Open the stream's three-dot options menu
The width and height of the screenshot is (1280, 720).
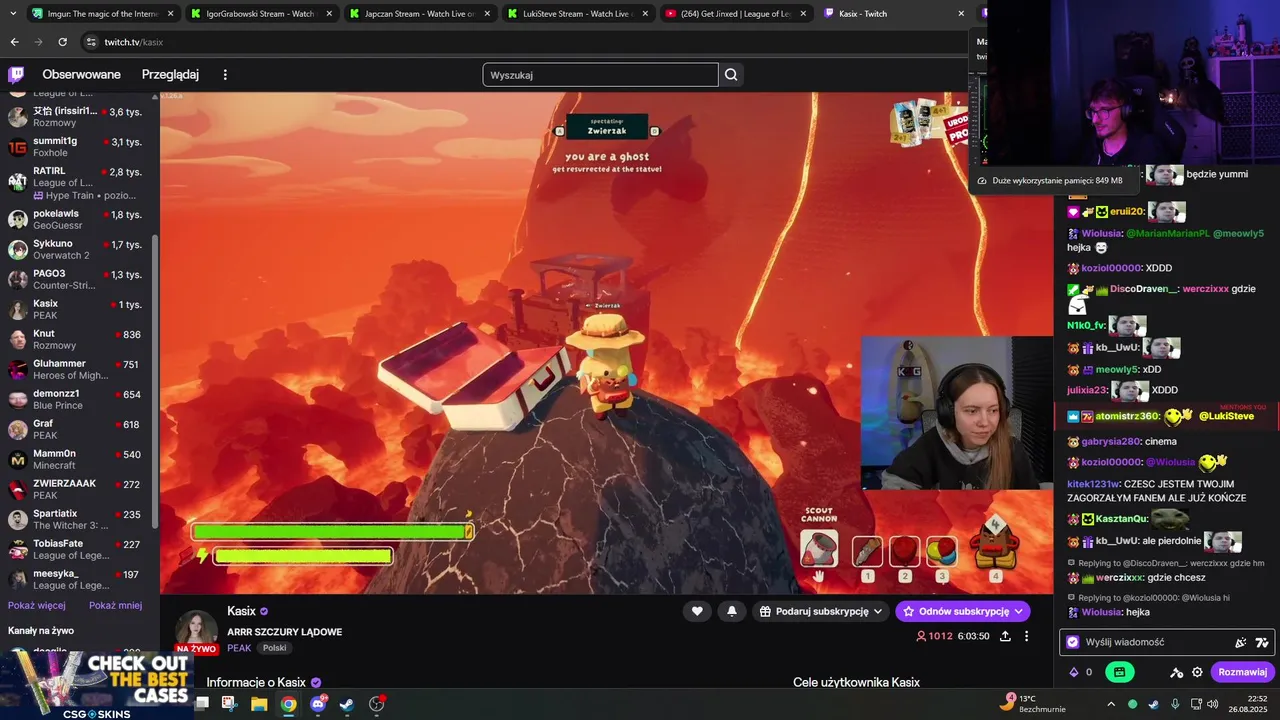pyautogui.click(x=1026, y=636)
